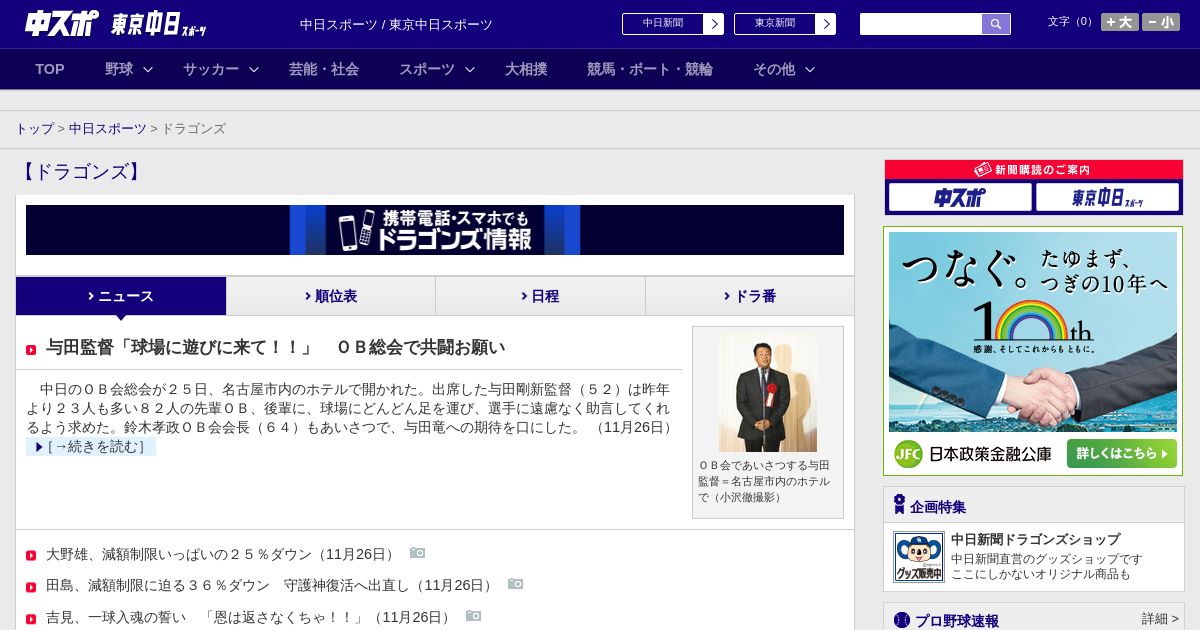Open the スポーツ navigation menu
Image resolution: width=1200 pixels, height=630 pixels.
tap(427, 69)
